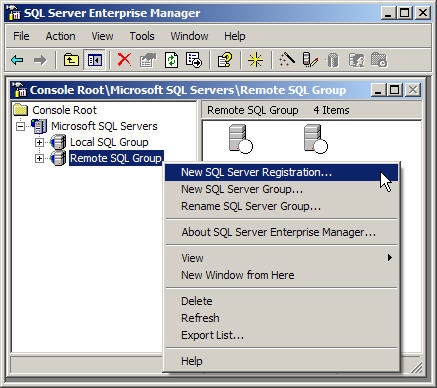This screenshot has width=437, height=388.
Task: Maximize the Console Root child window
Action: coord(395,90)
